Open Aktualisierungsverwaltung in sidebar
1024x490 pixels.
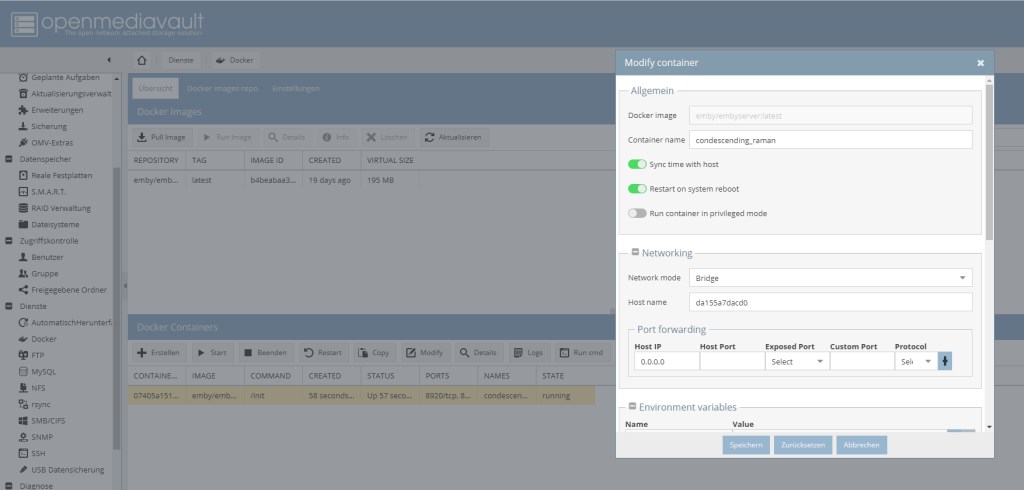click(x=65, y=93)
